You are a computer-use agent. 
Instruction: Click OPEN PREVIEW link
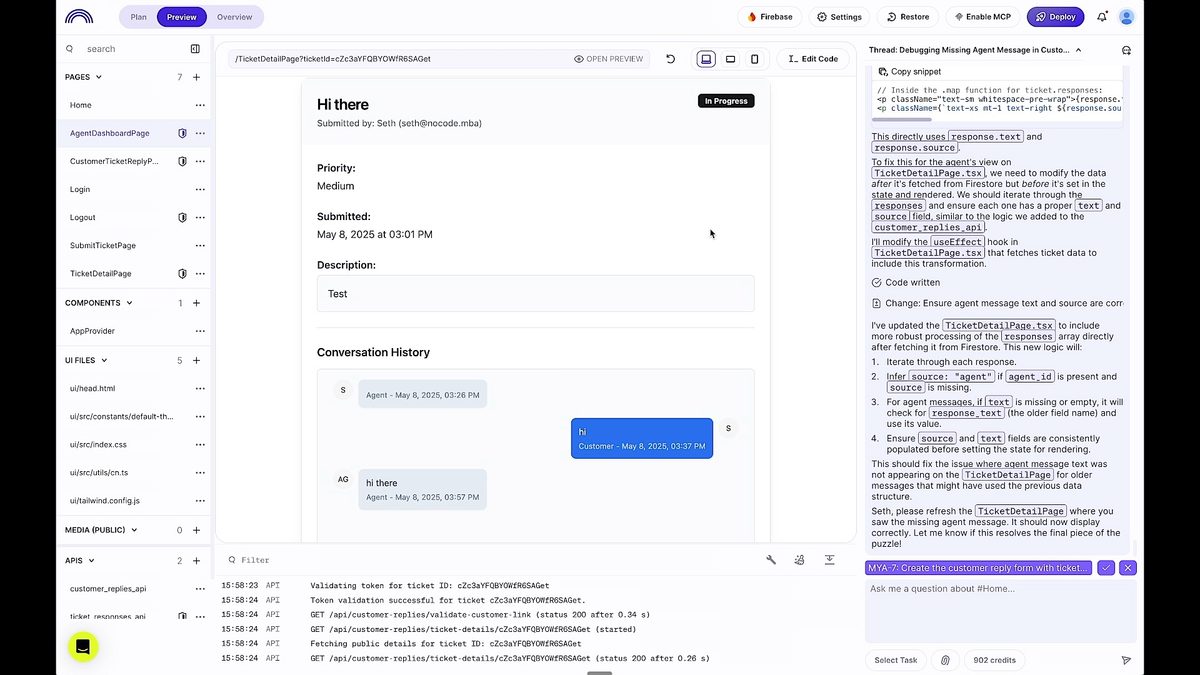point(608,59)
